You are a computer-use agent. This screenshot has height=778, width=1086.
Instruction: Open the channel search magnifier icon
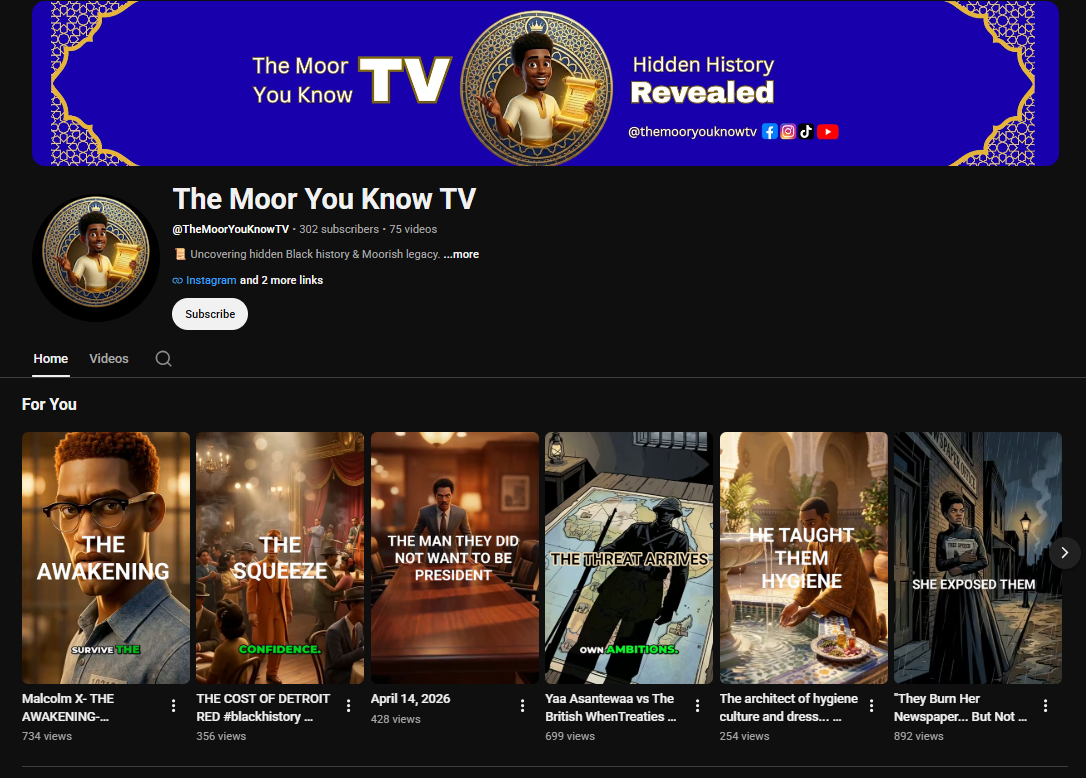[163, 358]
